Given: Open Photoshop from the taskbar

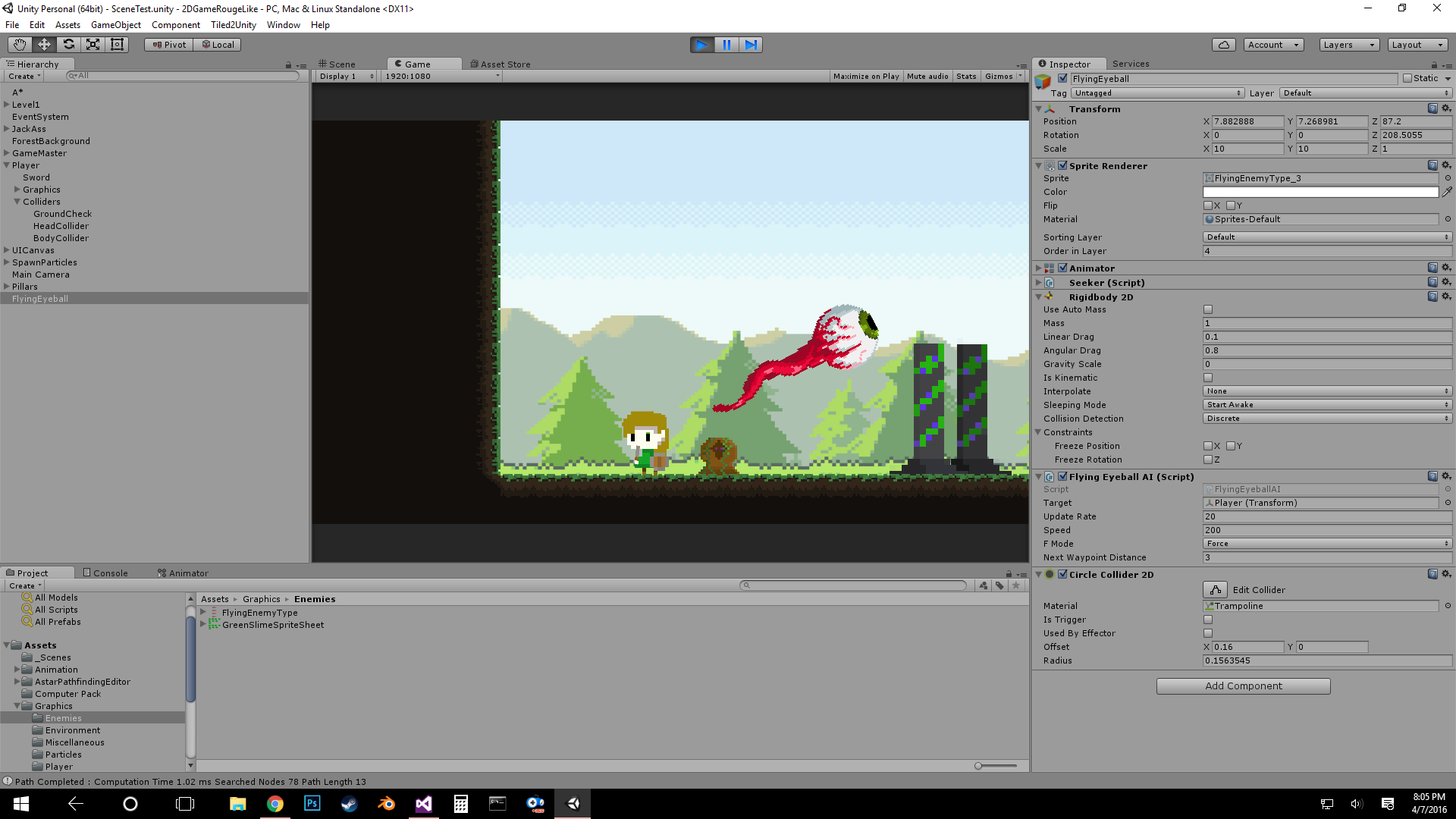Looking at the screenshot, I should coord(312,804).
